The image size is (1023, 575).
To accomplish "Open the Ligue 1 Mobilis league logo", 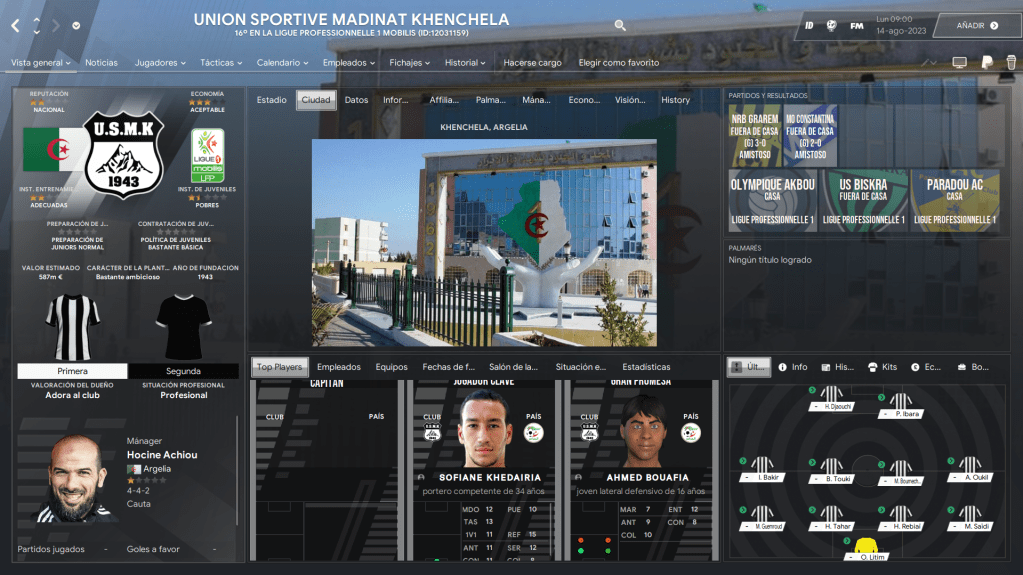I will click(207, 155).
